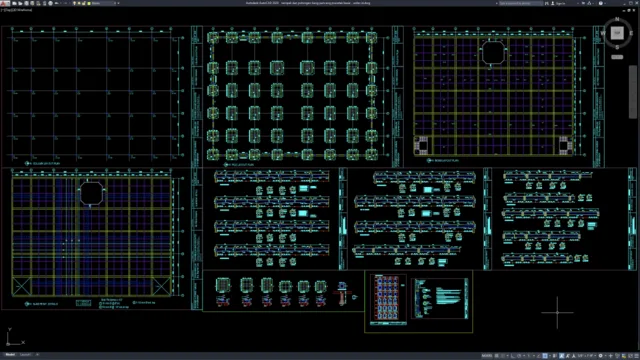Click the vertical navigation bar slider on right

pyautogui.click(x=632, y=92)
